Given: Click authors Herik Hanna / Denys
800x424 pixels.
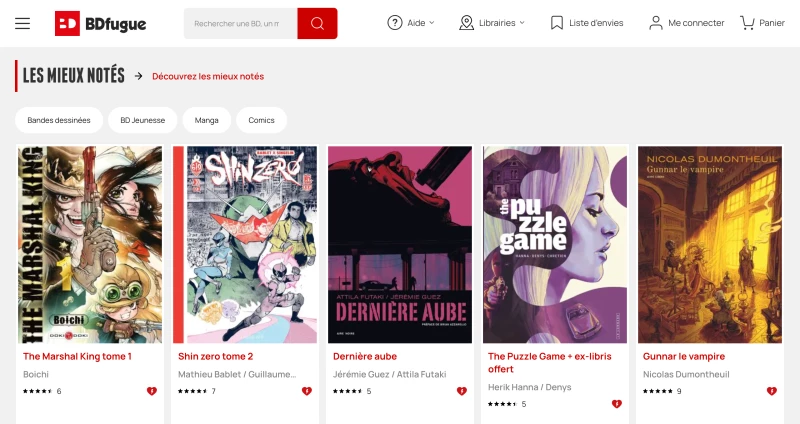Looking at the screenshot, I should tap(530, 387).
